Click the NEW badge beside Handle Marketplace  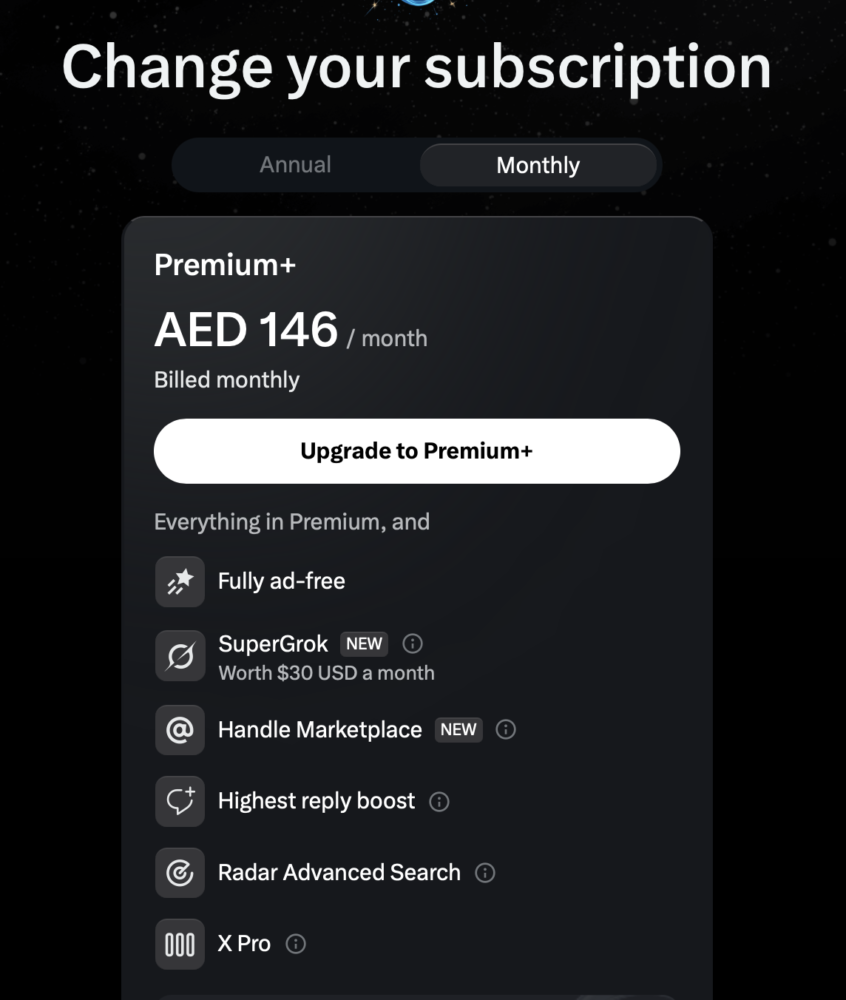(x=458, y=730)
